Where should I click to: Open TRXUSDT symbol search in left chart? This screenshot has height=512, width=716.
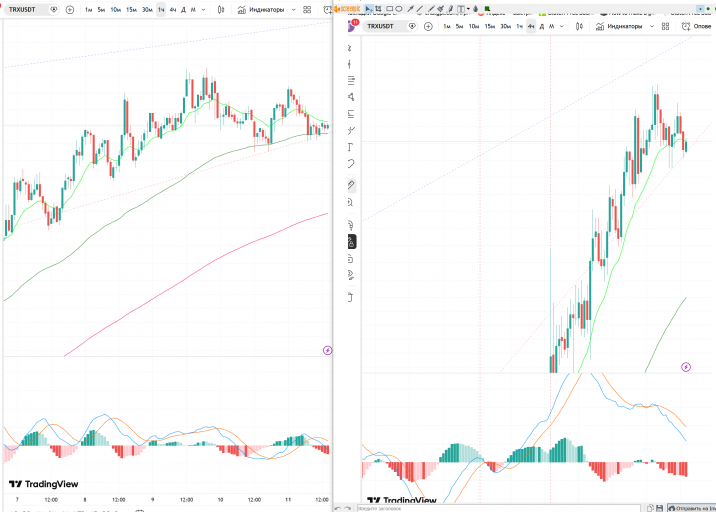point(22,10)
